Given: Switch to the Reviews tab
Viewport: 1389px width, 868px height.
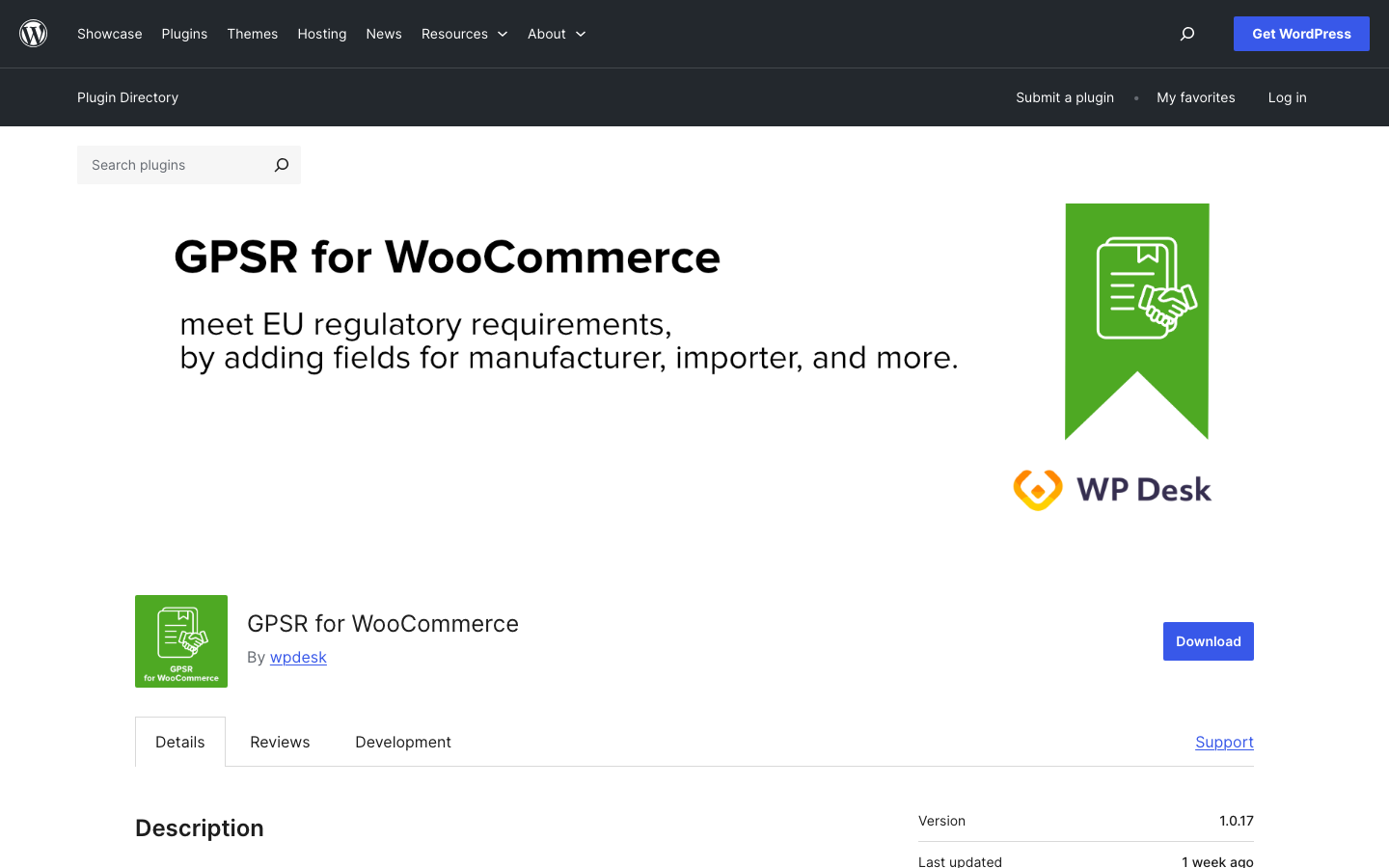Looking at the screenshot, I should click(280, 742).
